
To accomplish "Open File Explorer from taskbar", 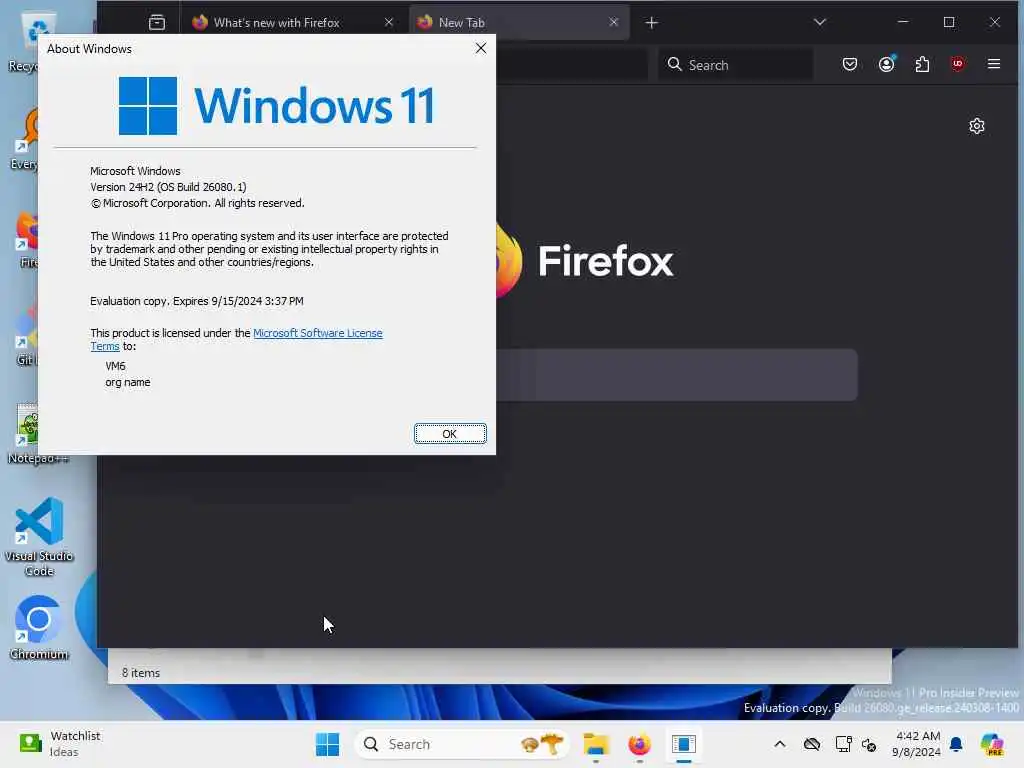I will [596, 744].
